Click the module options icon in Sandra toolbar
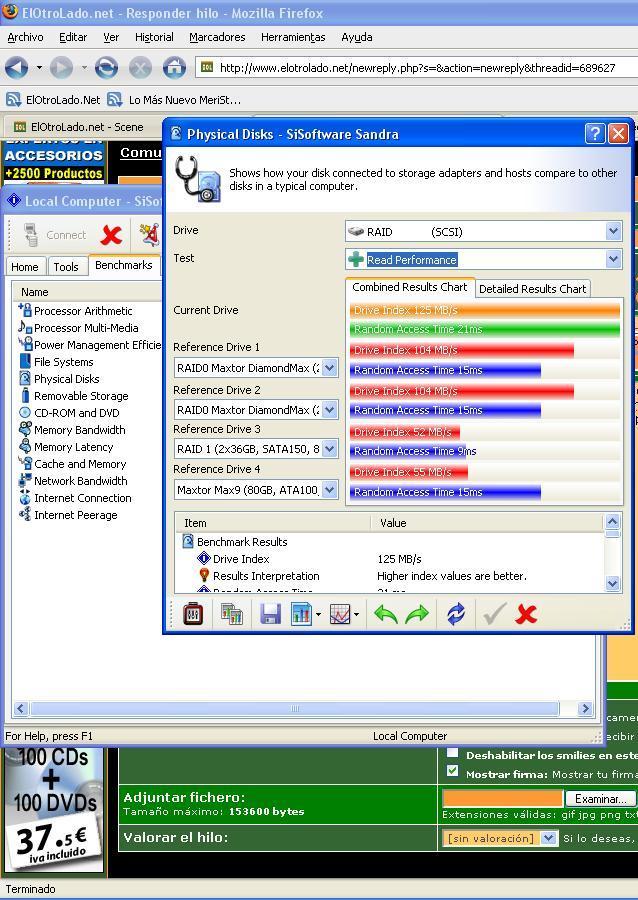The width and height of the screenshot is (638, 900). pos(193,614)
